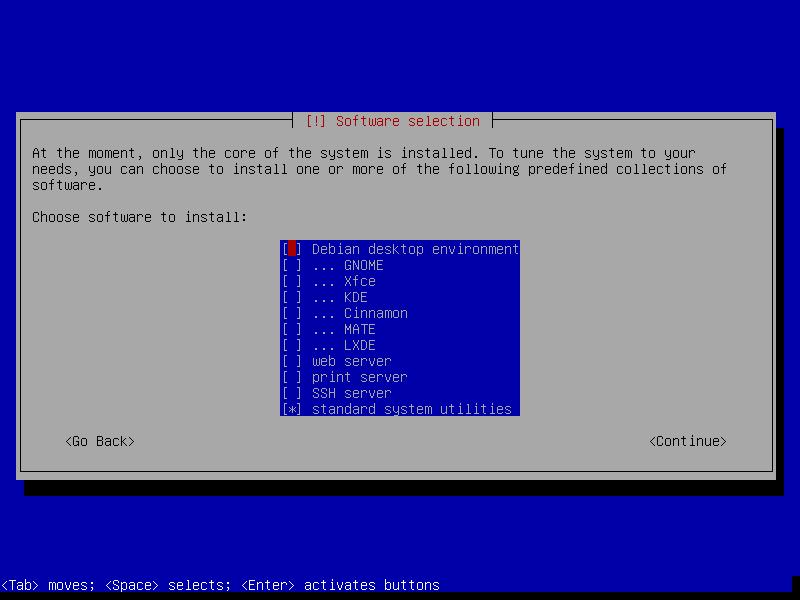Check the Cinnamon checkbox
Viewport: 800px width, 600px height.
[x=292, y=313]
